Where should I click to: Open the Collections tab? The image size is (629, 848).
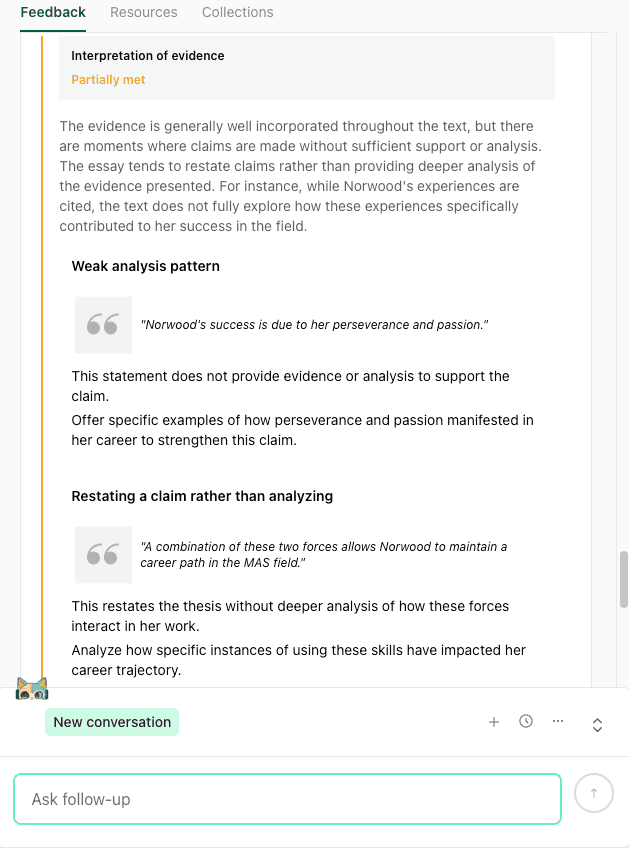click(x=237, y=12)
